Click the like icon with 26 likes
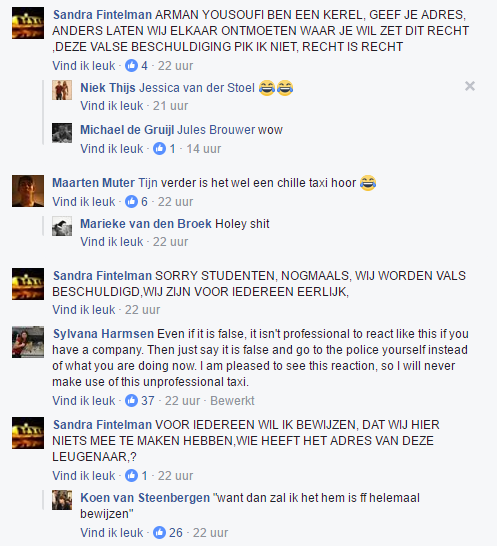 (160, 532)
